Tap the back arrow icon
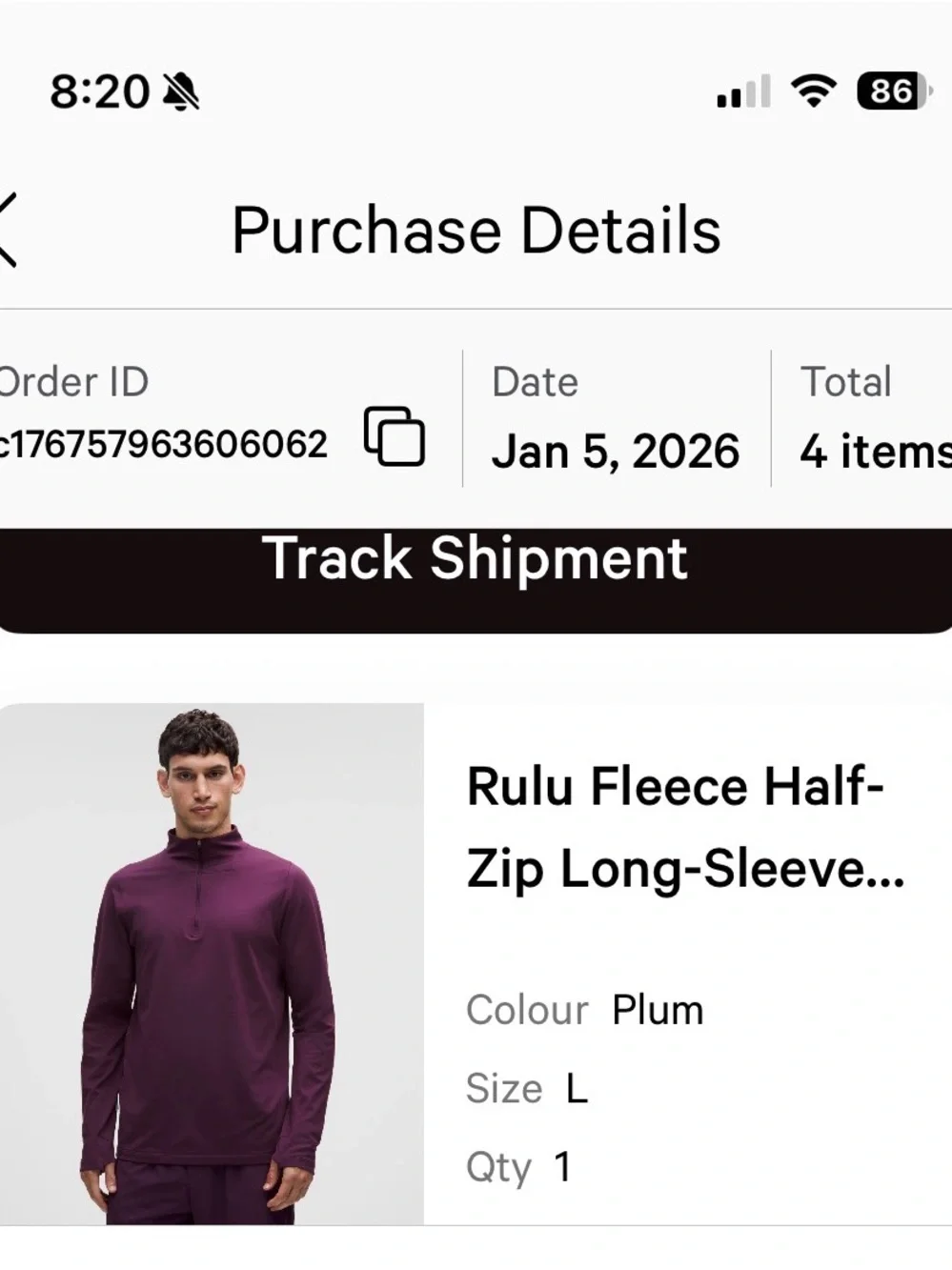This screenshot has height=1270, width=952. click(8, 230)
